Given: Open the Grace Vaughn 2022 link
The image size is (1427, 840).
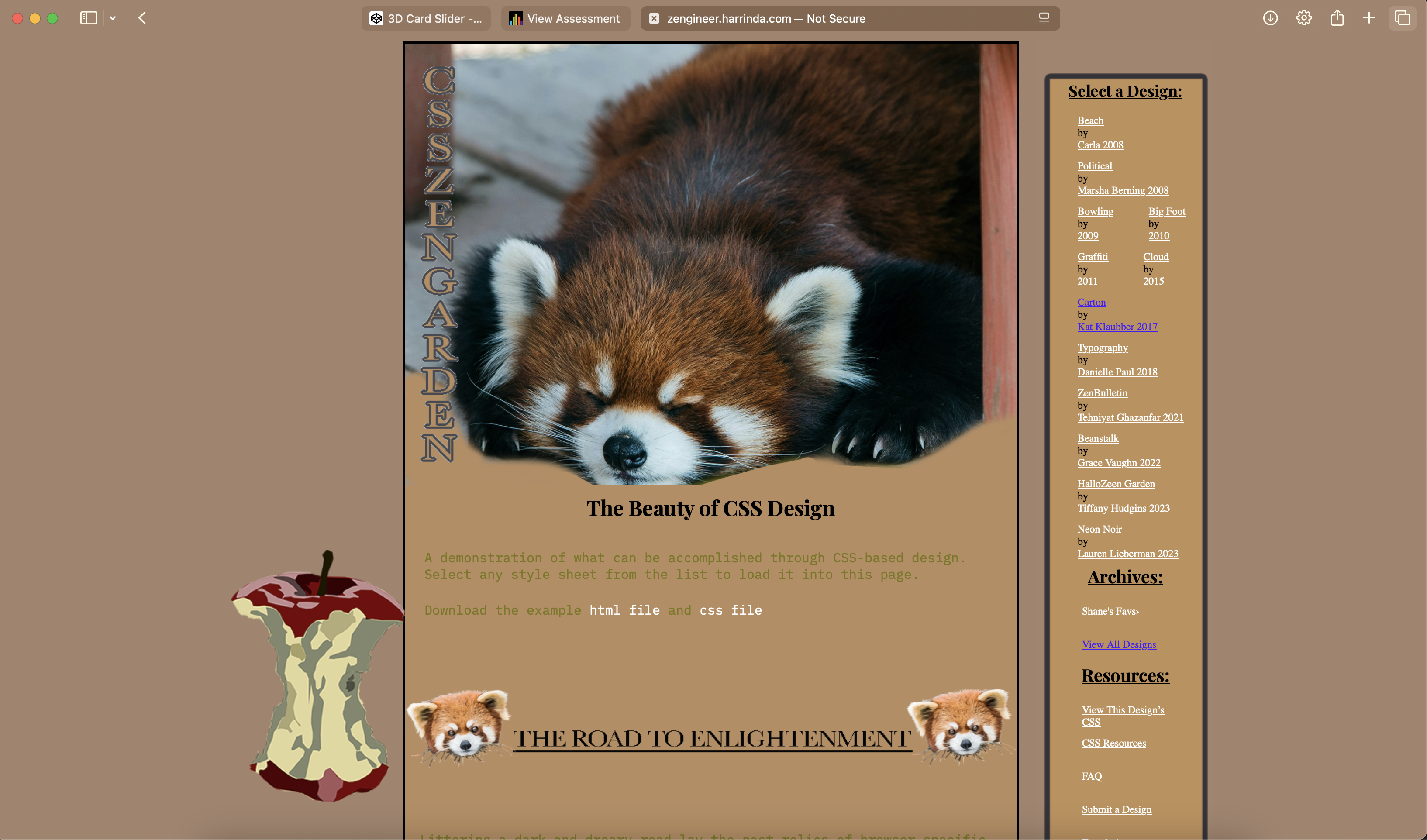Looking at the screenshot, I should tap(1119, 462).
